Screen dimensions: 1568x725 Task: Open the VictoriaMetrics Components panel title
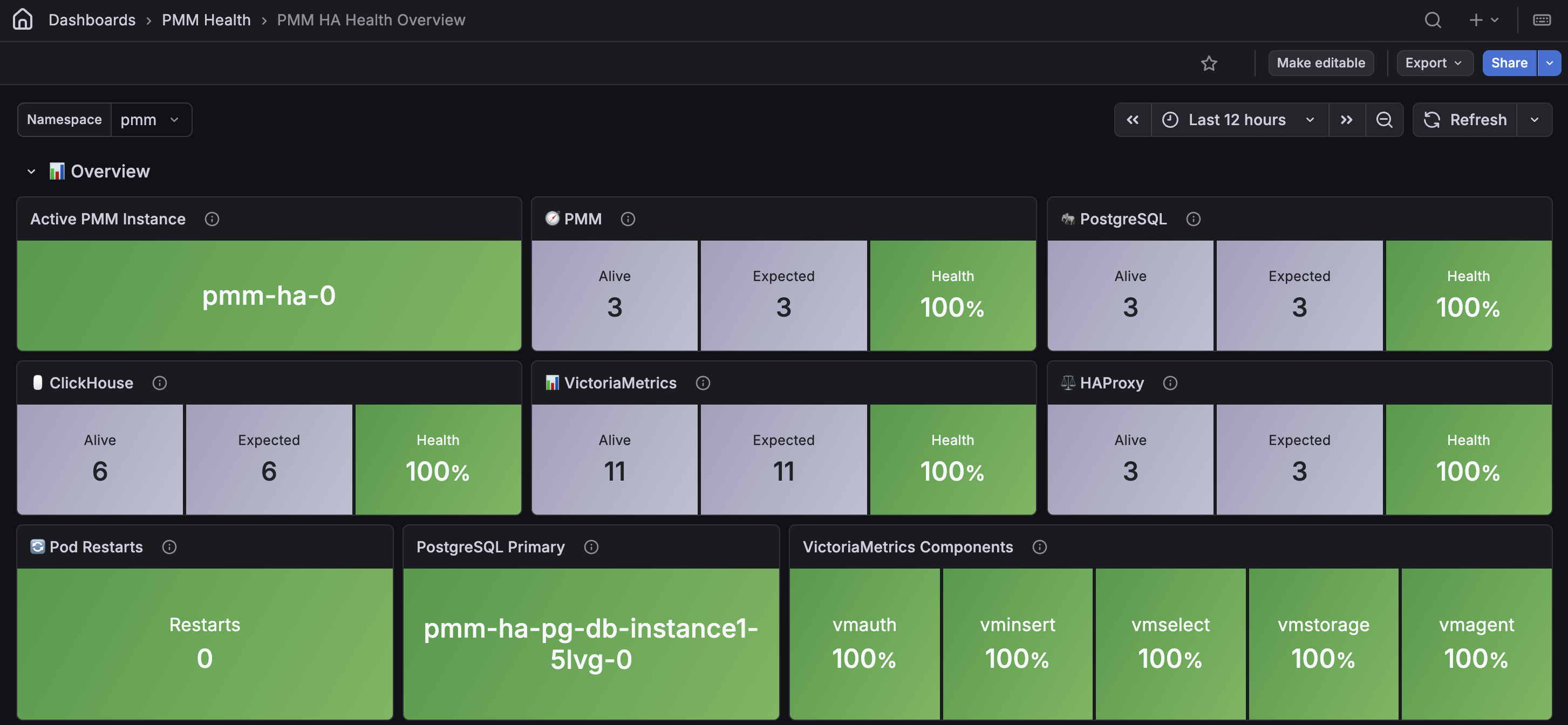coord(908,547)
